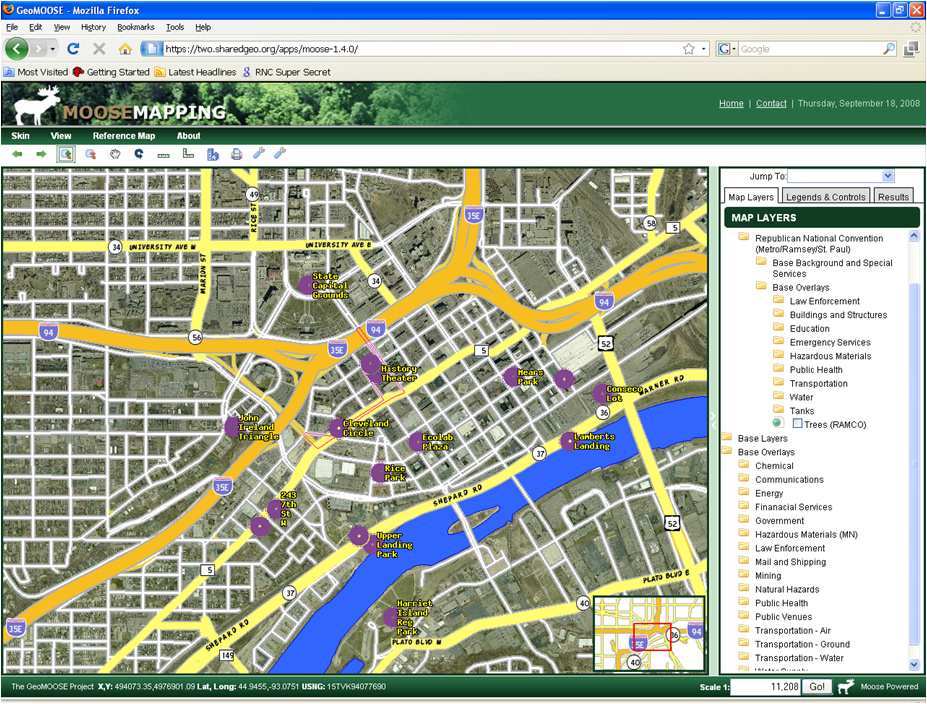Select the Natural Hazards layer group
927x704 pixels.
tap(787, 589)
